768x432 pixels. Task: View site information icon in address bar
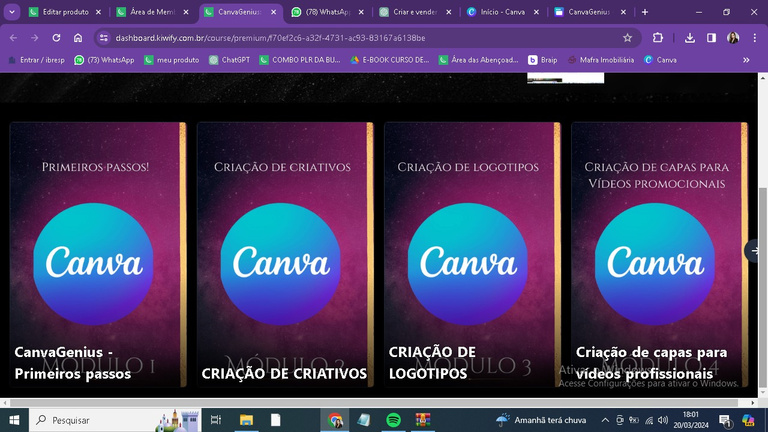[103, 38]
